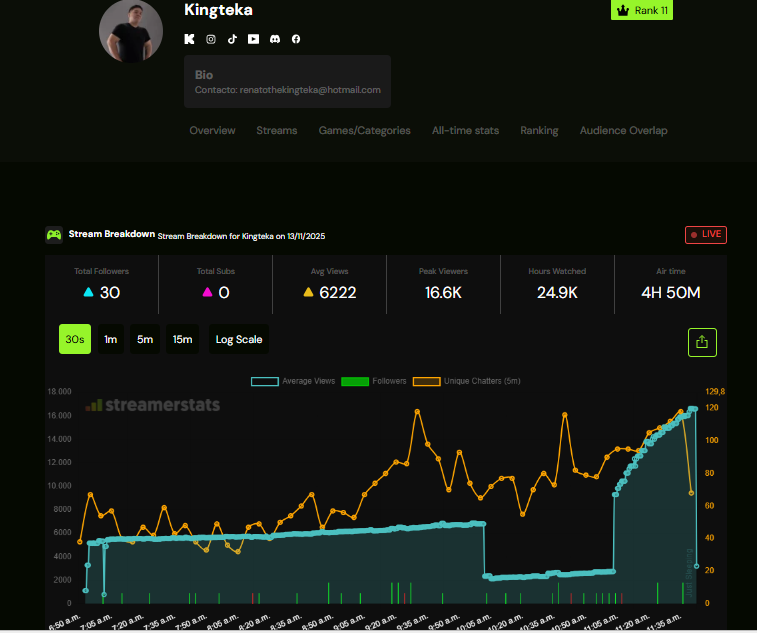Select the 1m interval
757x633 pixels.
tap(111, 339)
